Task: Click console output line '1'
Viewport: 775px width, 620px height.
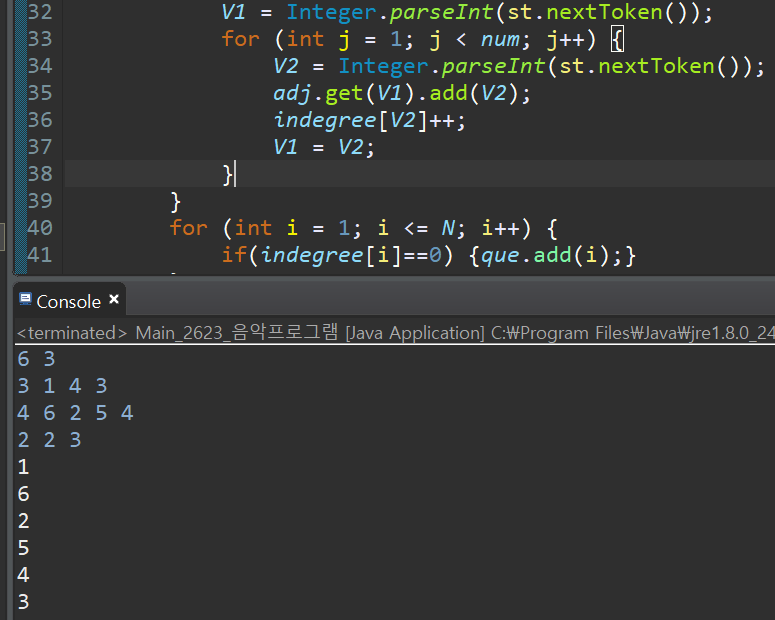Action: [x=23, y=467]
